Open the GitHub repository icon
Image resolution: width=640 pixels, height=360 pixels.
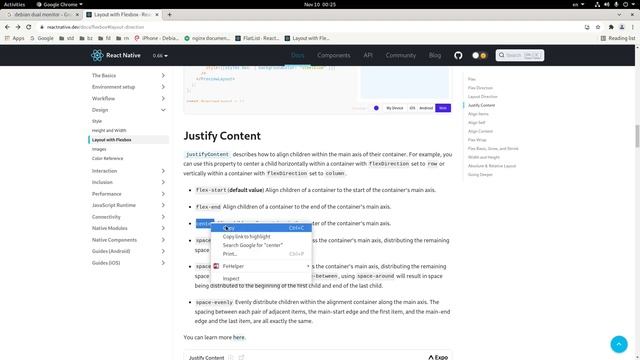(458, 55)
